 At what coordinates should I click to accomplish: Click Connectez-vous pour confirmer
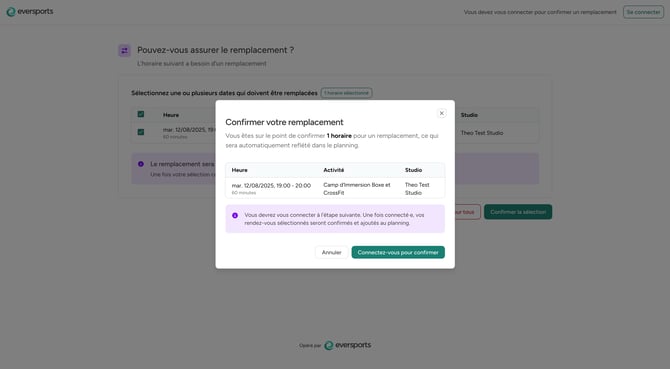pyautogui.click(x=398, y=252)
